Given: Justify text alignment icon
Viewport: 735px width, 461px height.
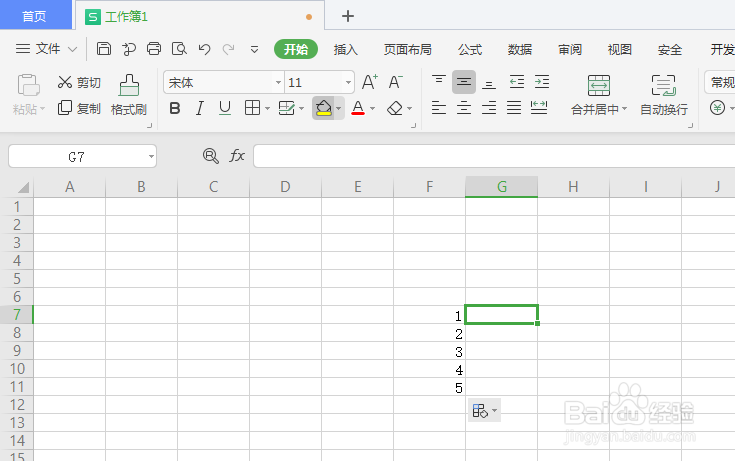Looking at the screenshot, I should (514, 108).
